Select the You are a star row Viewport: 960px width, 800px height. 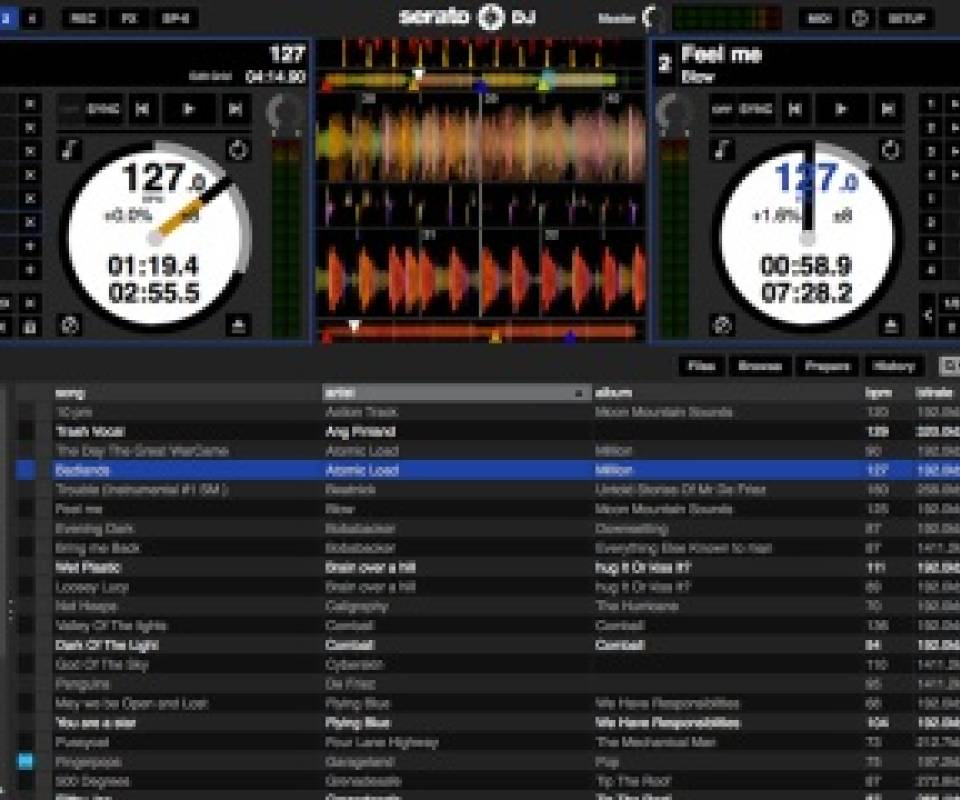(x=487, y=723)
